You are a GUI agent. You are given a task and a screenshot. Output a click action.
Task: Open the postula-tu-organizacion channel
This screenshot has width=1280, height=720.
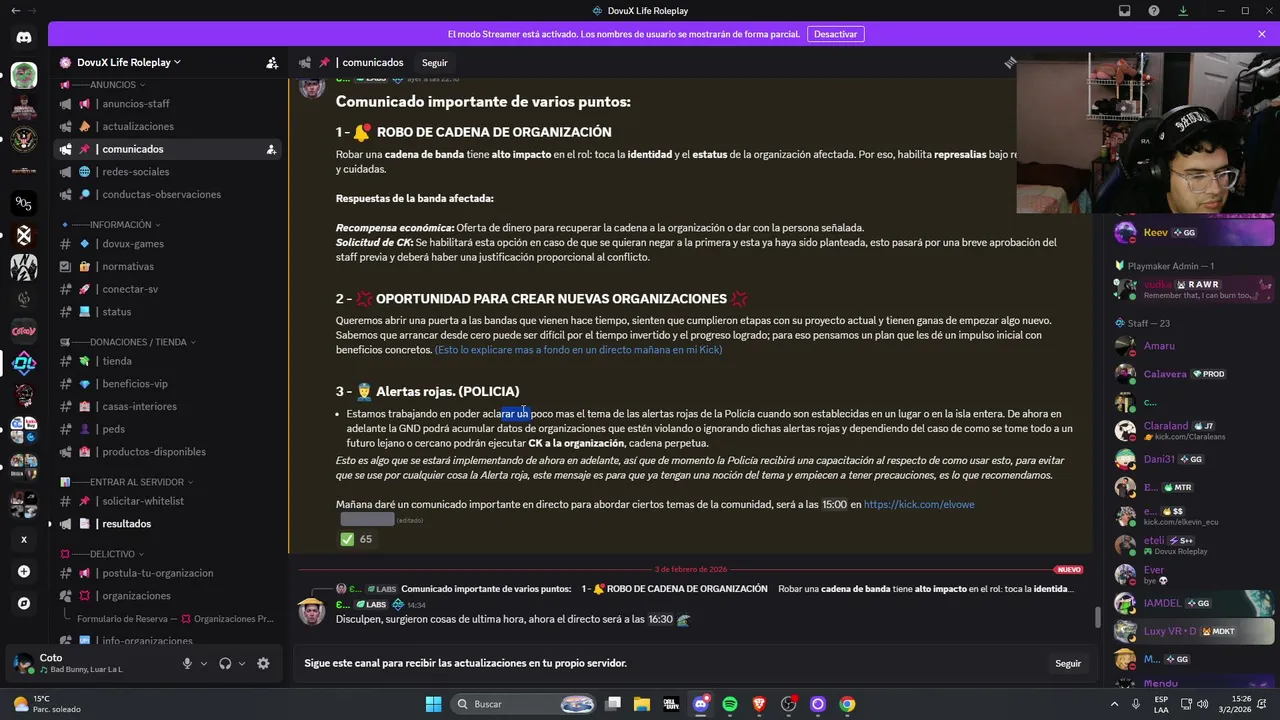(167, 573)
